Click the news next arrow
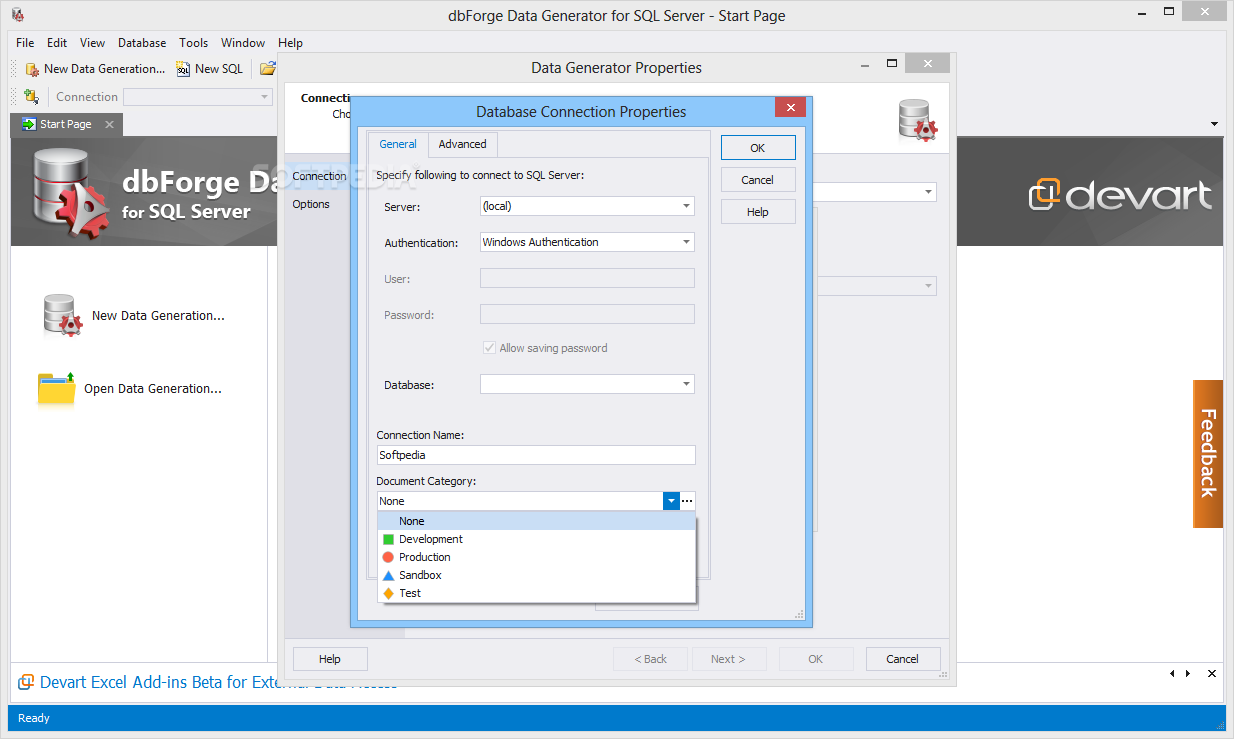1234x739 pixels. [x=1188, y=674]
